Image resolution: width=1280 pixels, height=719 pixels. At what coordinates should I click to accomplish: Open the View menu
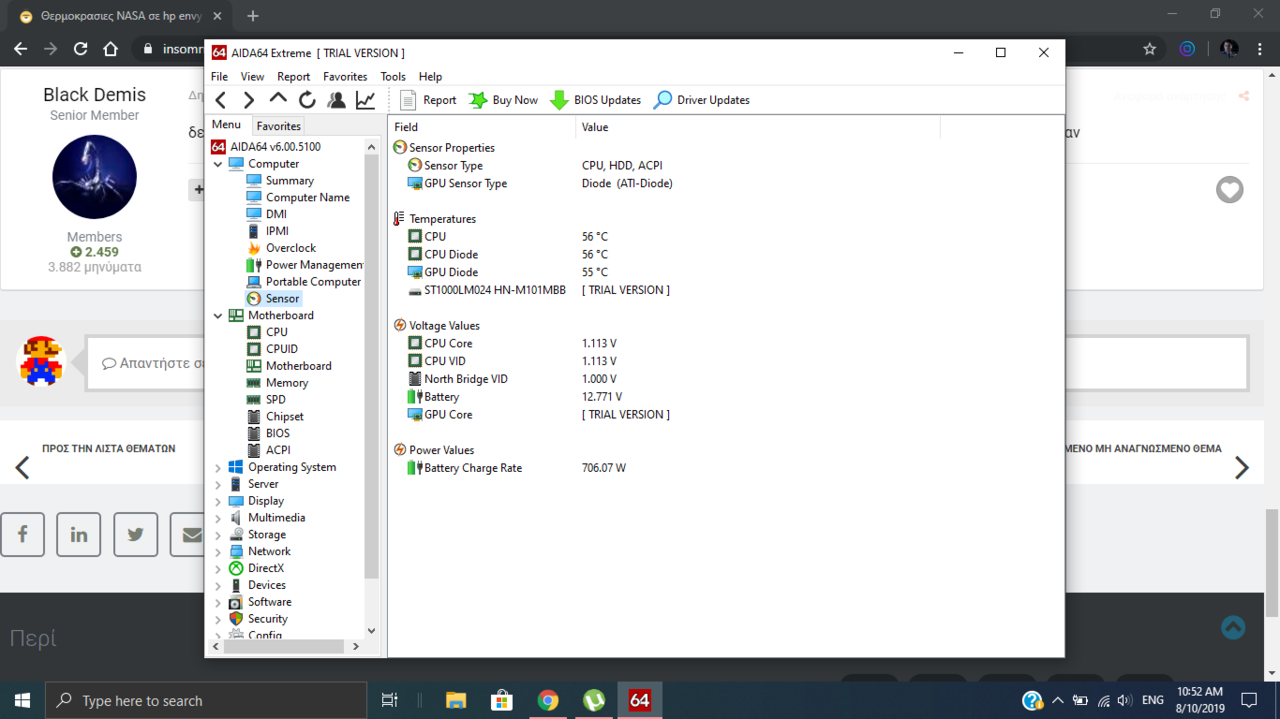coord(252,76)
